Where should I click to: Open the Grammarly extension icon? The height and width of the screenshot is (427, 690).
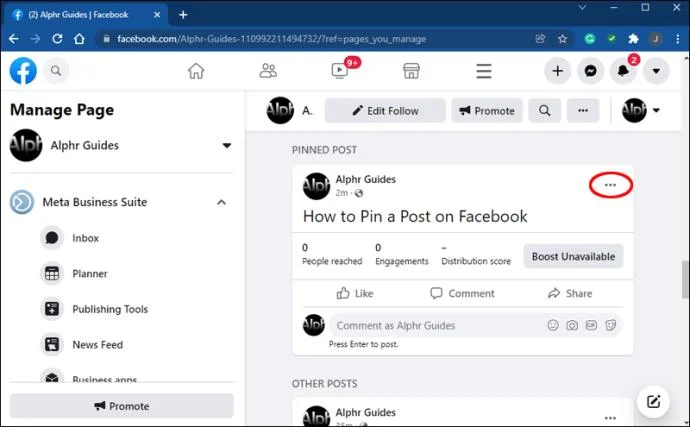590,39
